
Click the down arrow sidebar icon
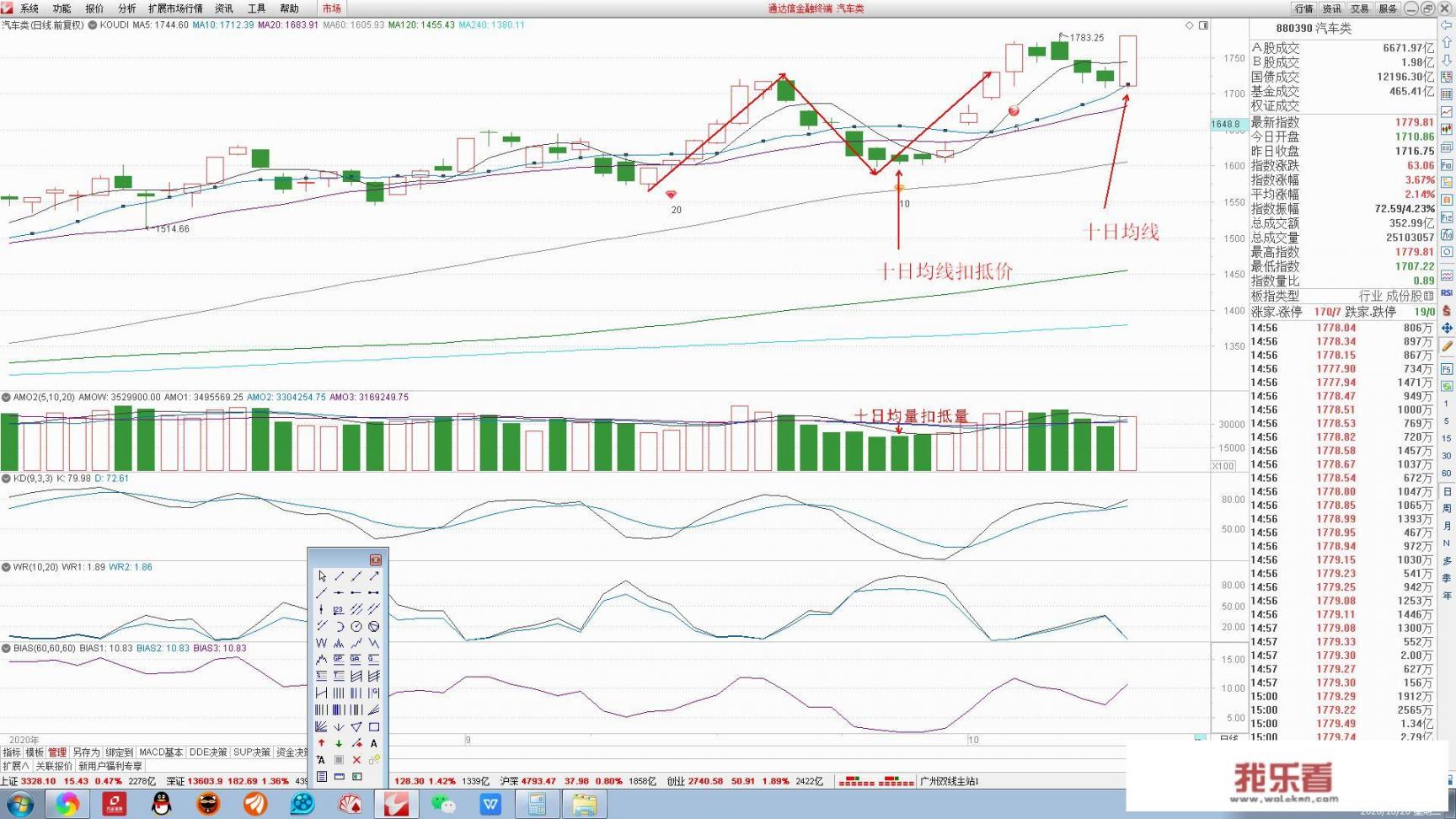coord(1447,60)
